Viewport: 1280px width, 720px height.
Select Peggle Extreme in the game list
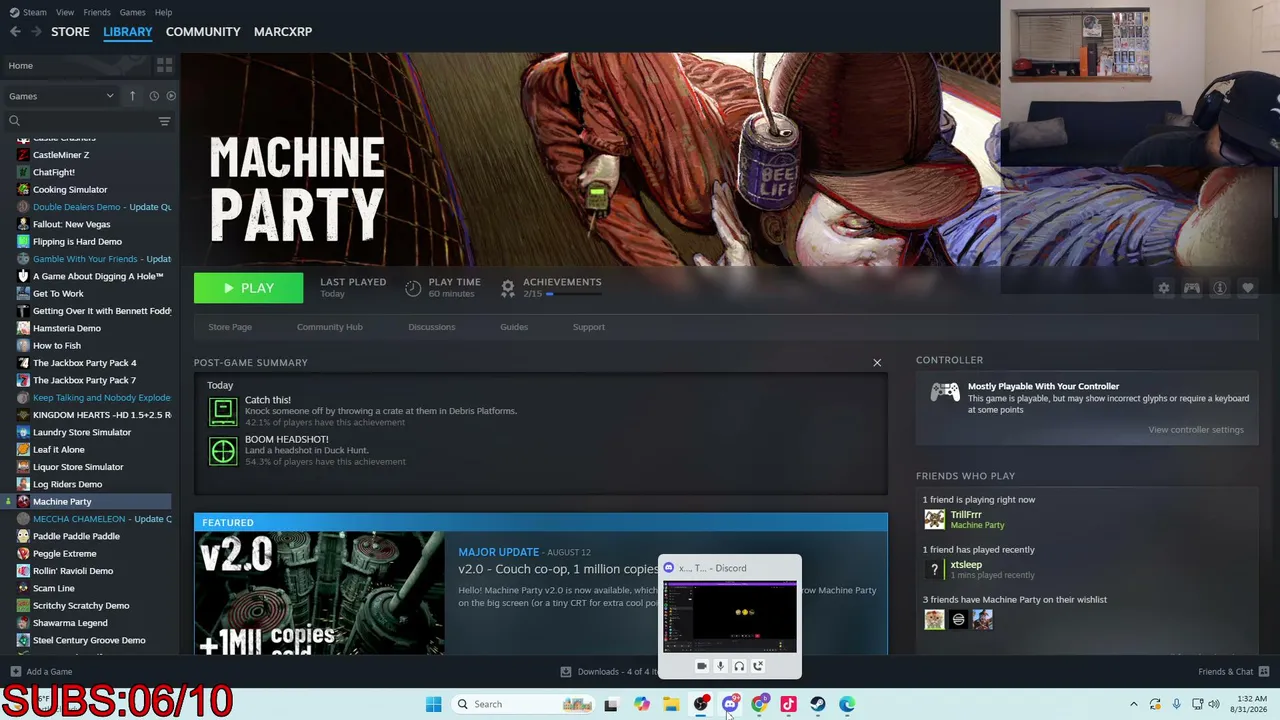pyautogui.click(x=65, y=553)
